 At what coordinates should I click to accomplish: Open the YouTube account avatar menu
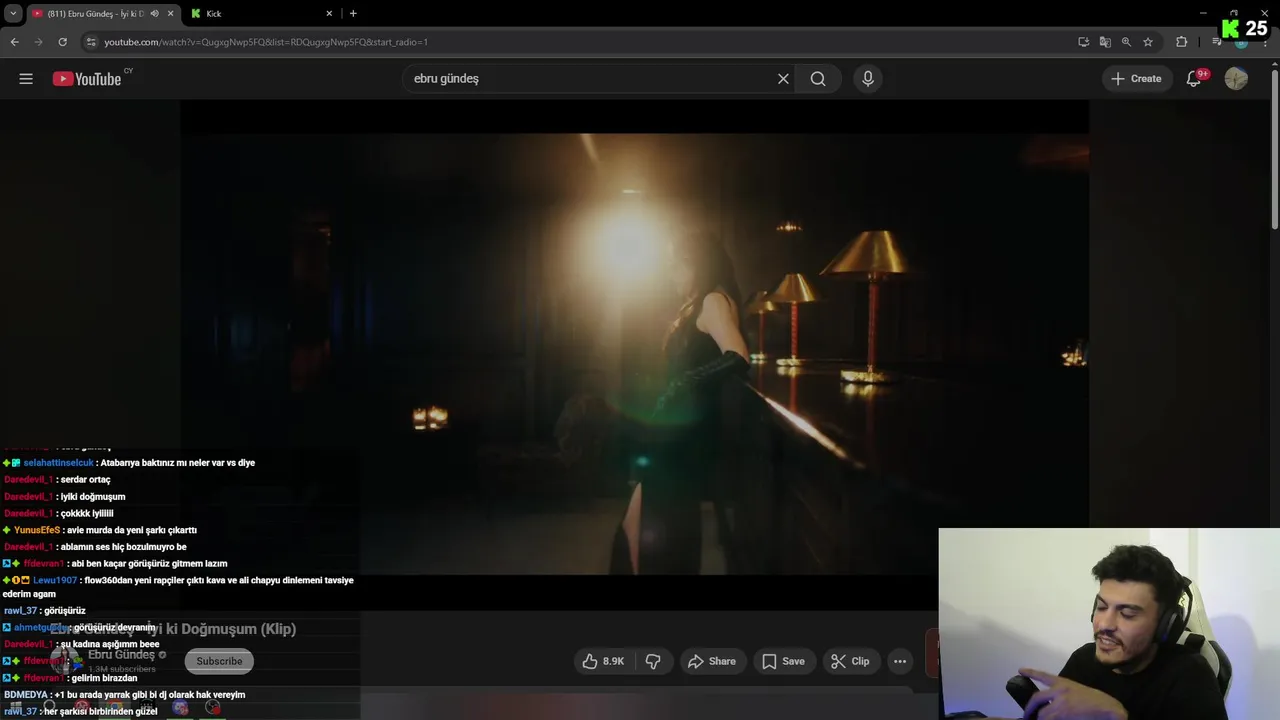(1236, 79)
